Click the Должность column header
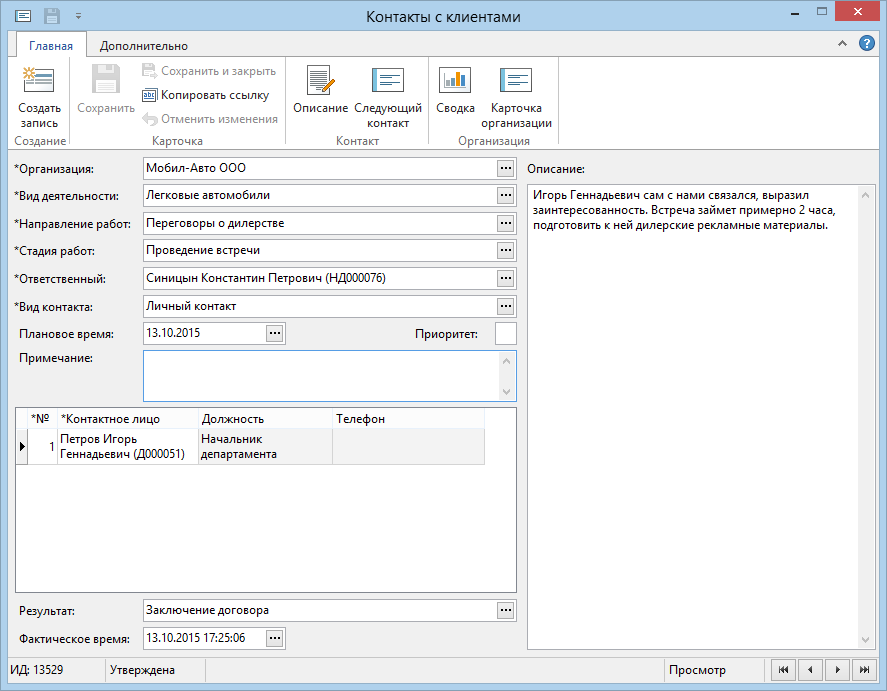The height and width of the screenshot is (691, 887). pyautogui.click(x=265, y=419)
